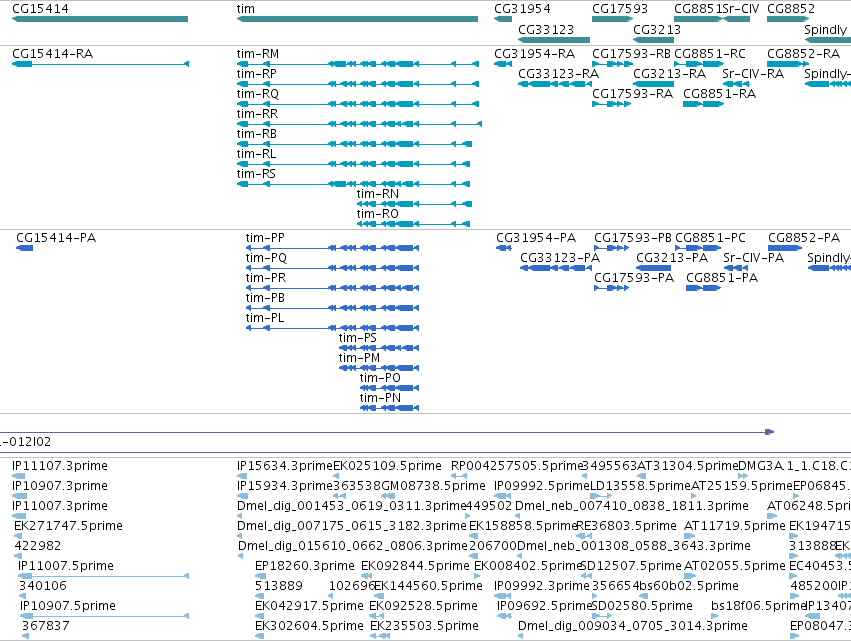This screenshot has height=641, width=851.
Task: Click the tim-RB transcript label
Action: click(x=257, y=134)
